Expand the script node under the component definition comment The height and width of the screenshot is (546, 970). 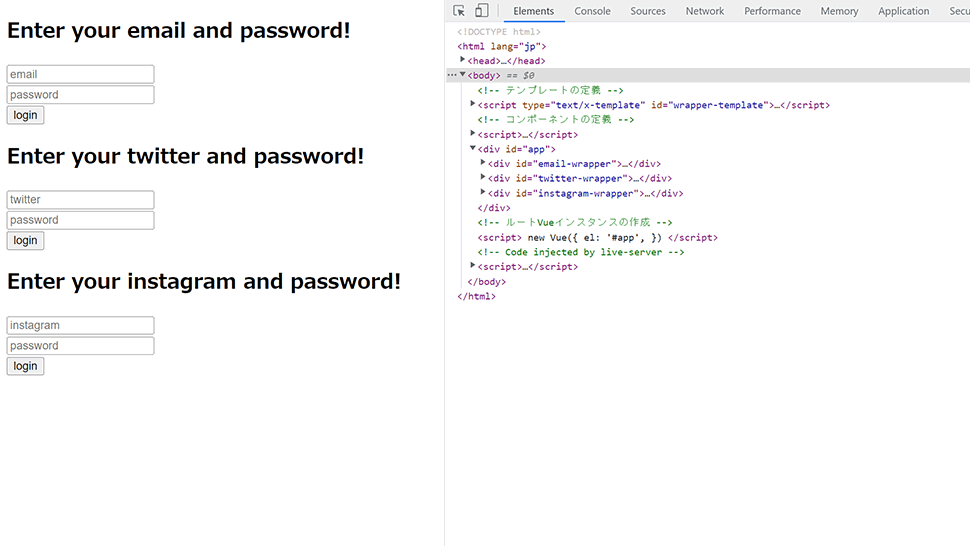tap(472, 134)
